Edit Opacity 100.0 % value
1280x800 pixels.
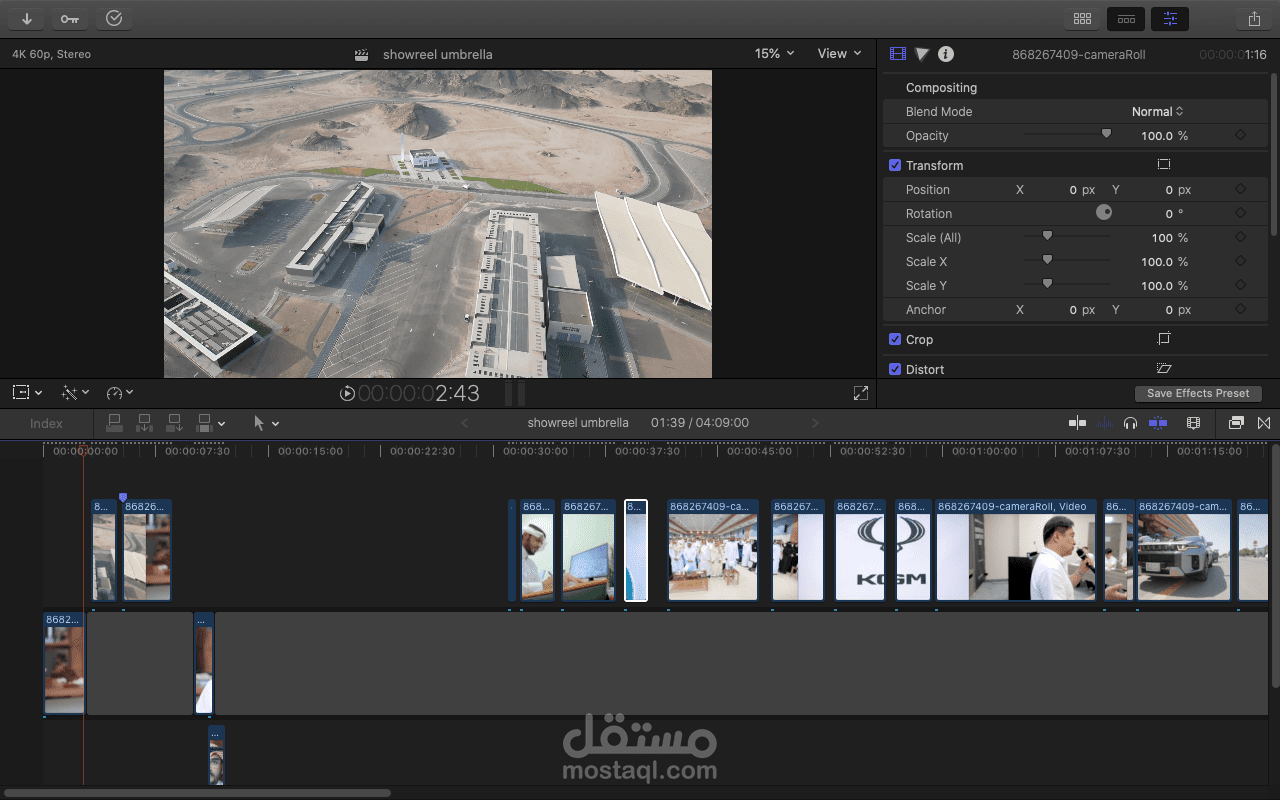(x=1164, y=135)
